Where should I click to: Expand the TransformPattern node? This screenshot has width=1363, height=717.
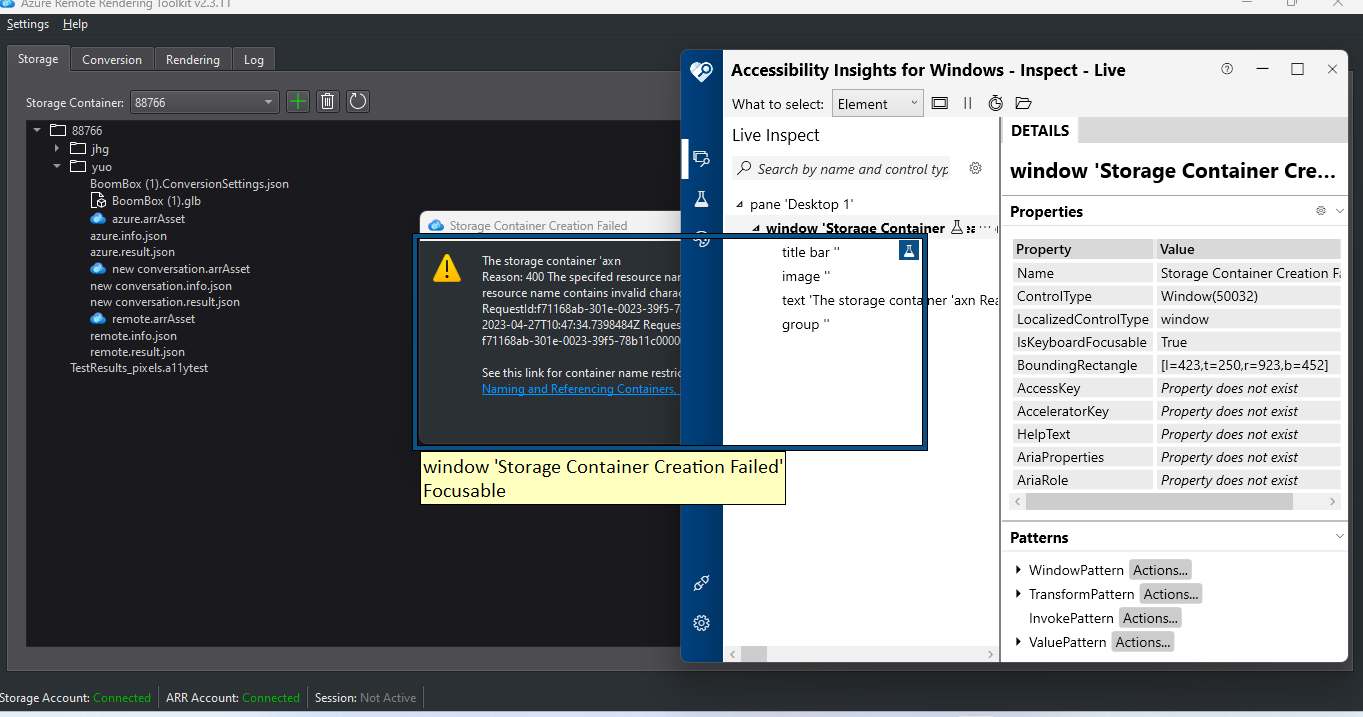click(x=1019, y=594)
